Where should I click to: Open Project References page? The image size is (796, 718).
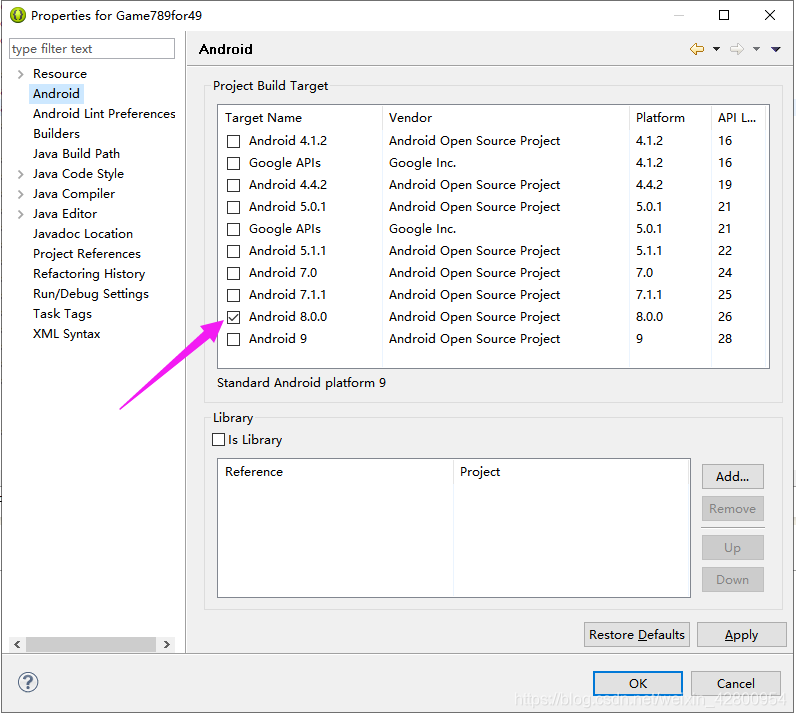[87, 254]
